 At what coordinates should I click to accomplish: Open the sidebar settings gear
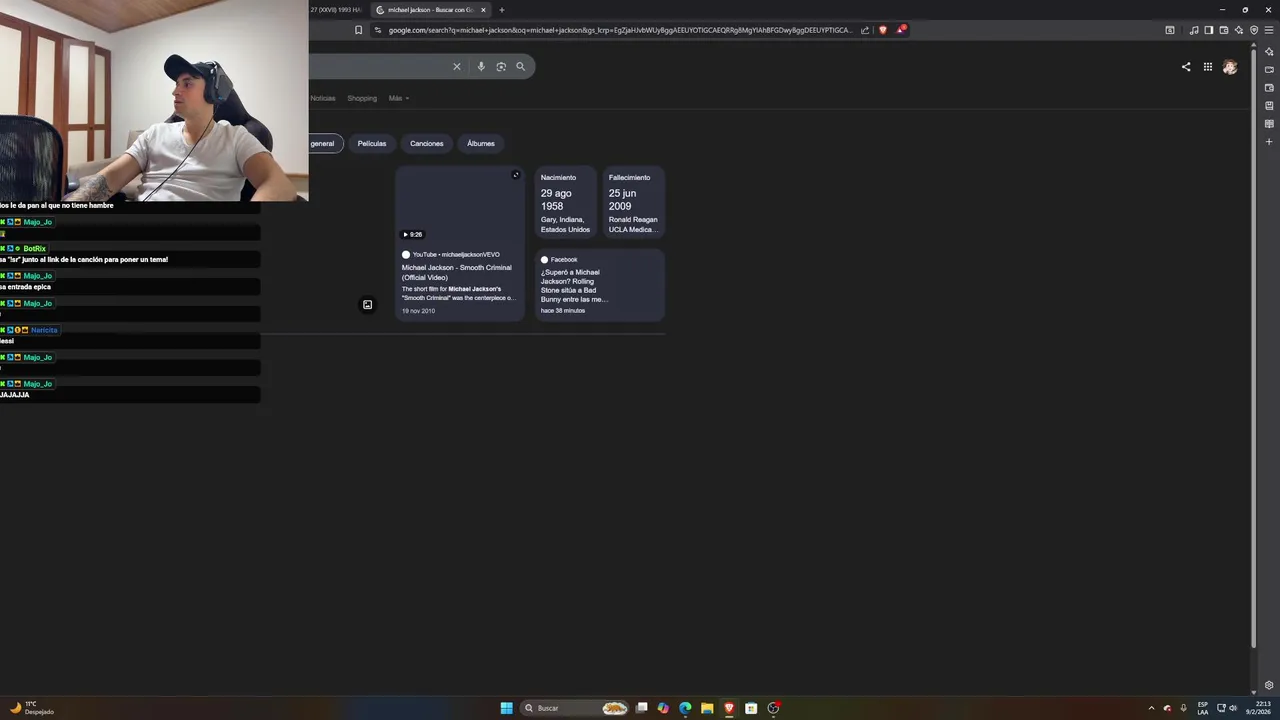click(1269, 685)
